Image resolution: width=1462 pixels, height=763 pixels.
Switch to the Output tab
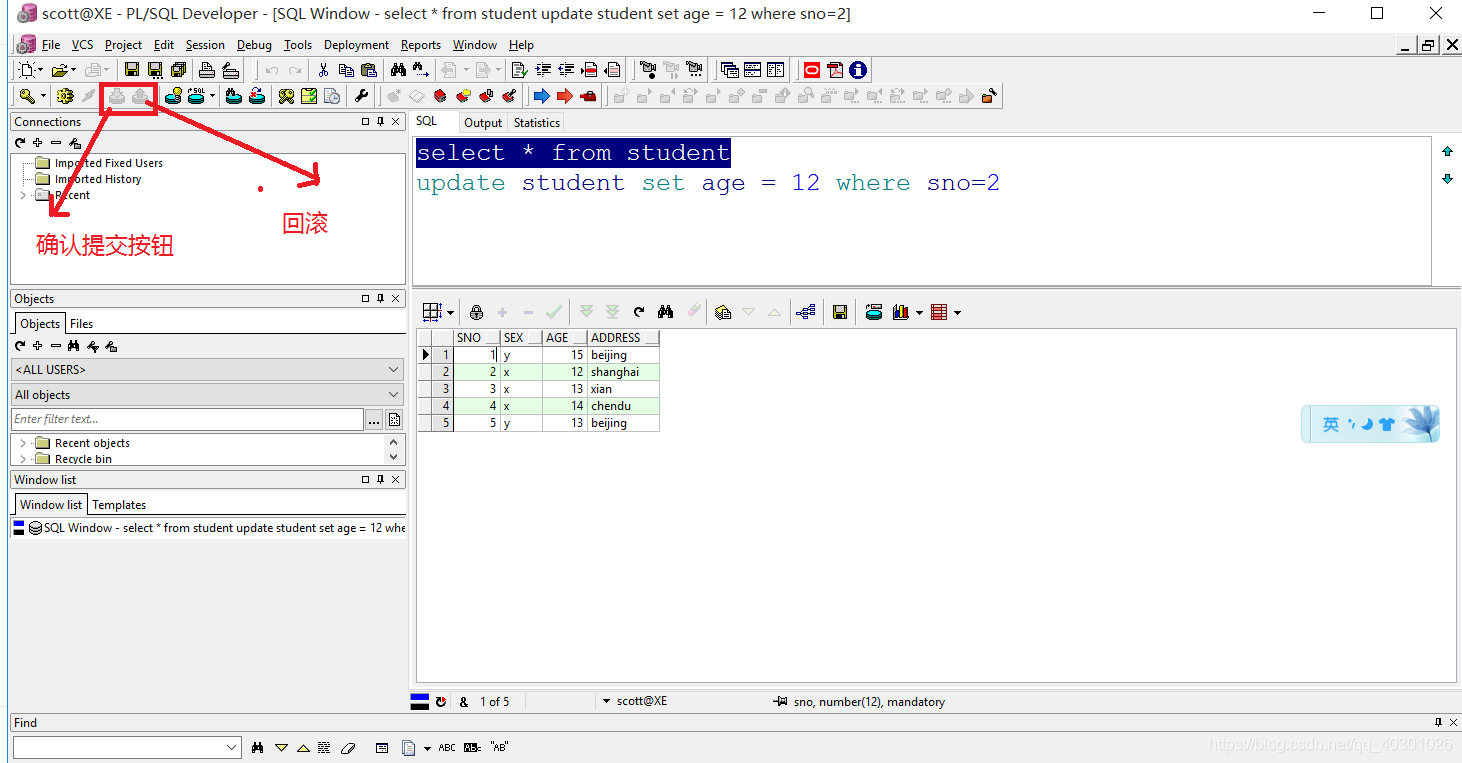[x=482, y=122]
